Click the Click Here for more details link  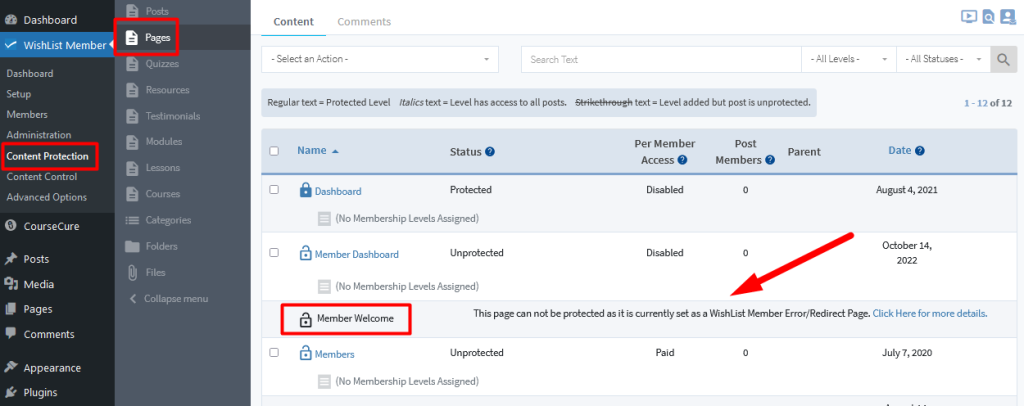pyautogui.click(x=930, y=313)
